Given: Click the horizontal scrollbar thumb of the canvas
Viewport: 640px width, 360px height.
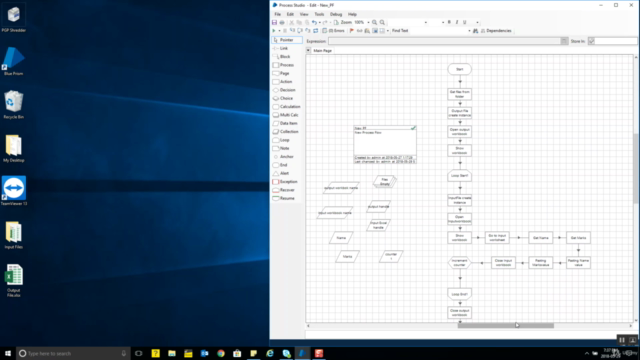Looking at the screenshot, I should coord(506,325).
